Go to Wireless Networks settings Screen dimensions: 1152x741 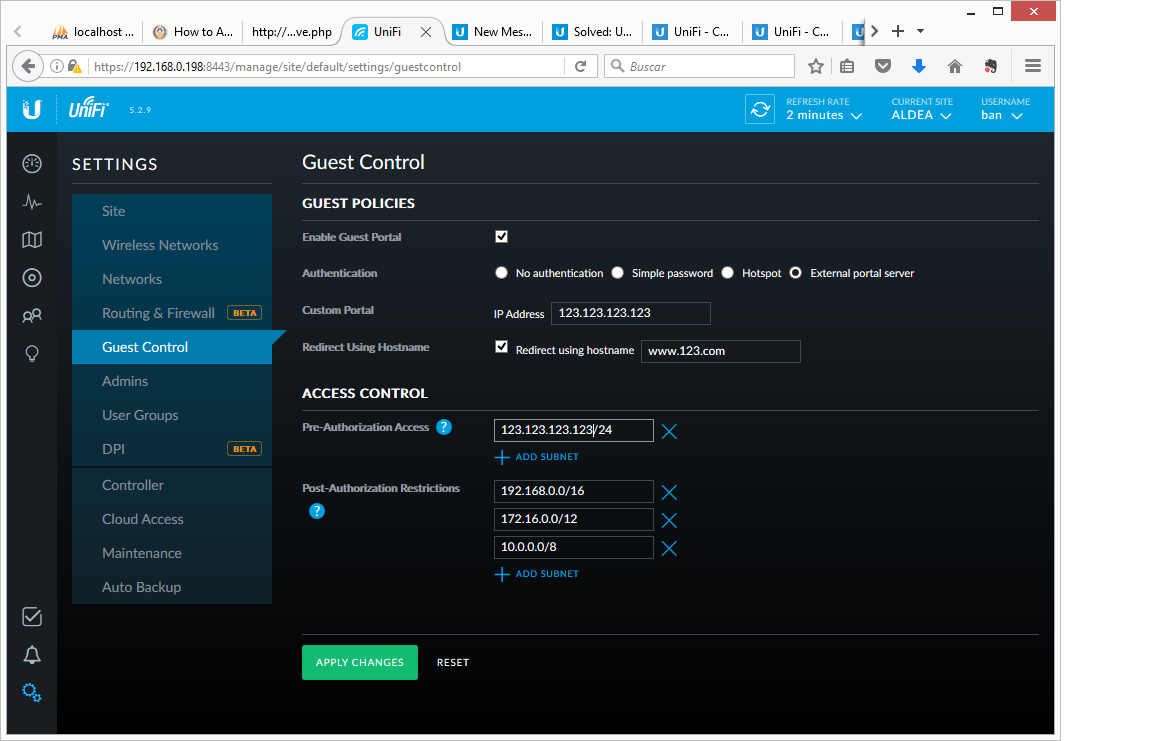160,245
